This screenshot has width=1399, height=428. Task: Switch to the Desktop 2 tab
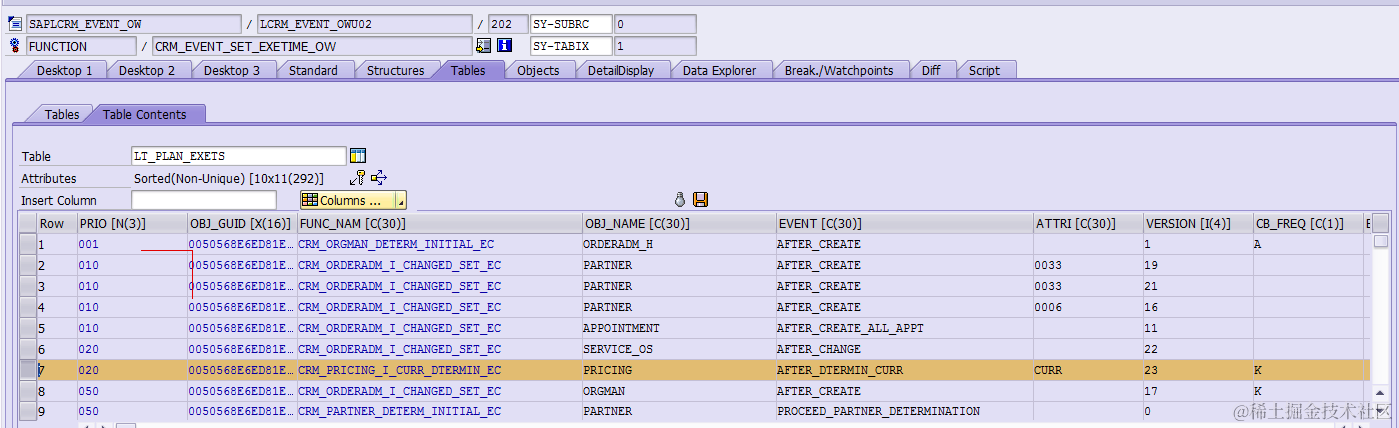(x=147, y=70)
